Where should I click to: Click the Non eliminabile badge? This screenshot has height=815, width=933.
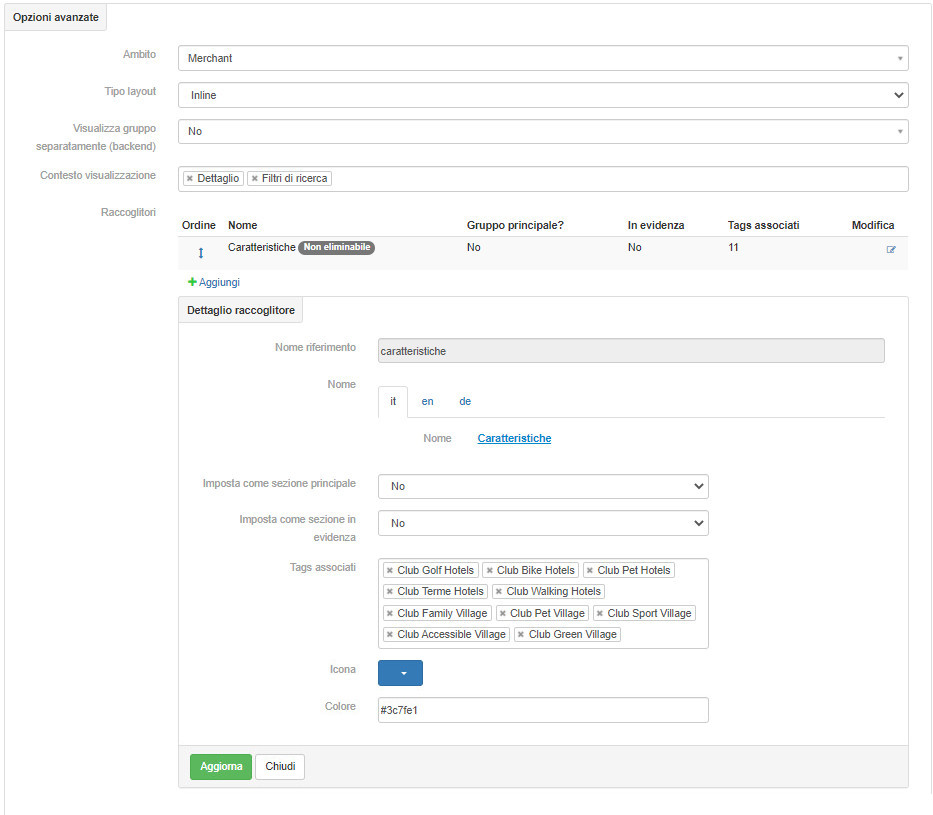(336, 247)
